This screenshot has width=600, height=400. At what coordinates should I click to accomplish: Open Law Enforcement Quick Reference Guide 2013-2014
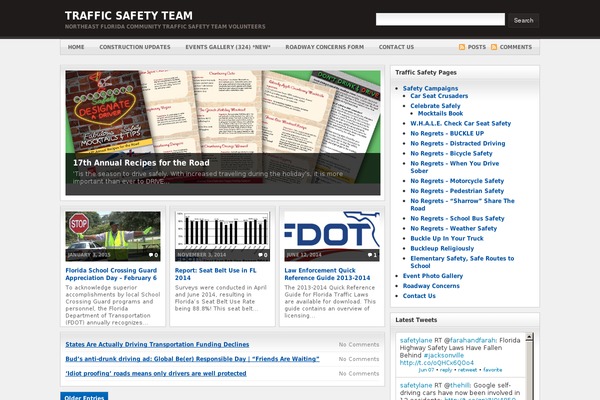tap(327, 274)
